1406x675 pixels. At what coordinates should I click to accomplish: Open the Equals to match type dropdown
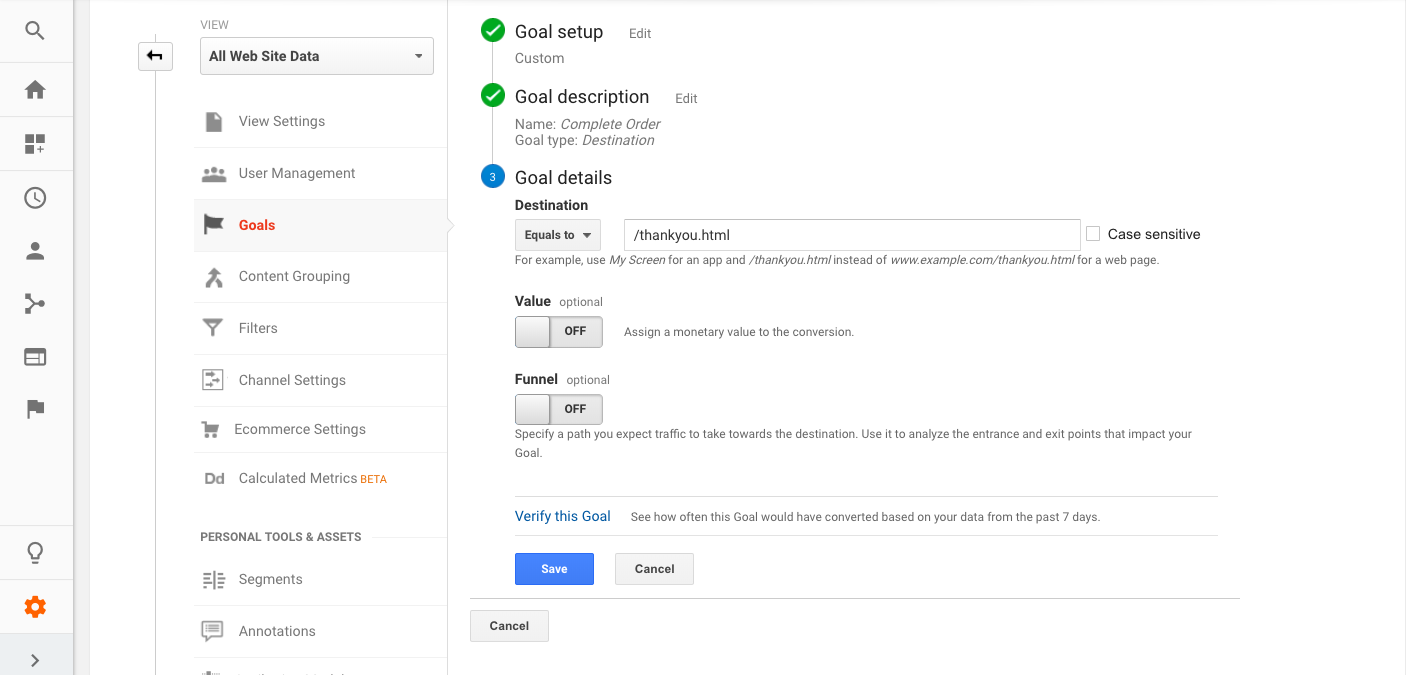pyautogui.click(x=557, y=235)
